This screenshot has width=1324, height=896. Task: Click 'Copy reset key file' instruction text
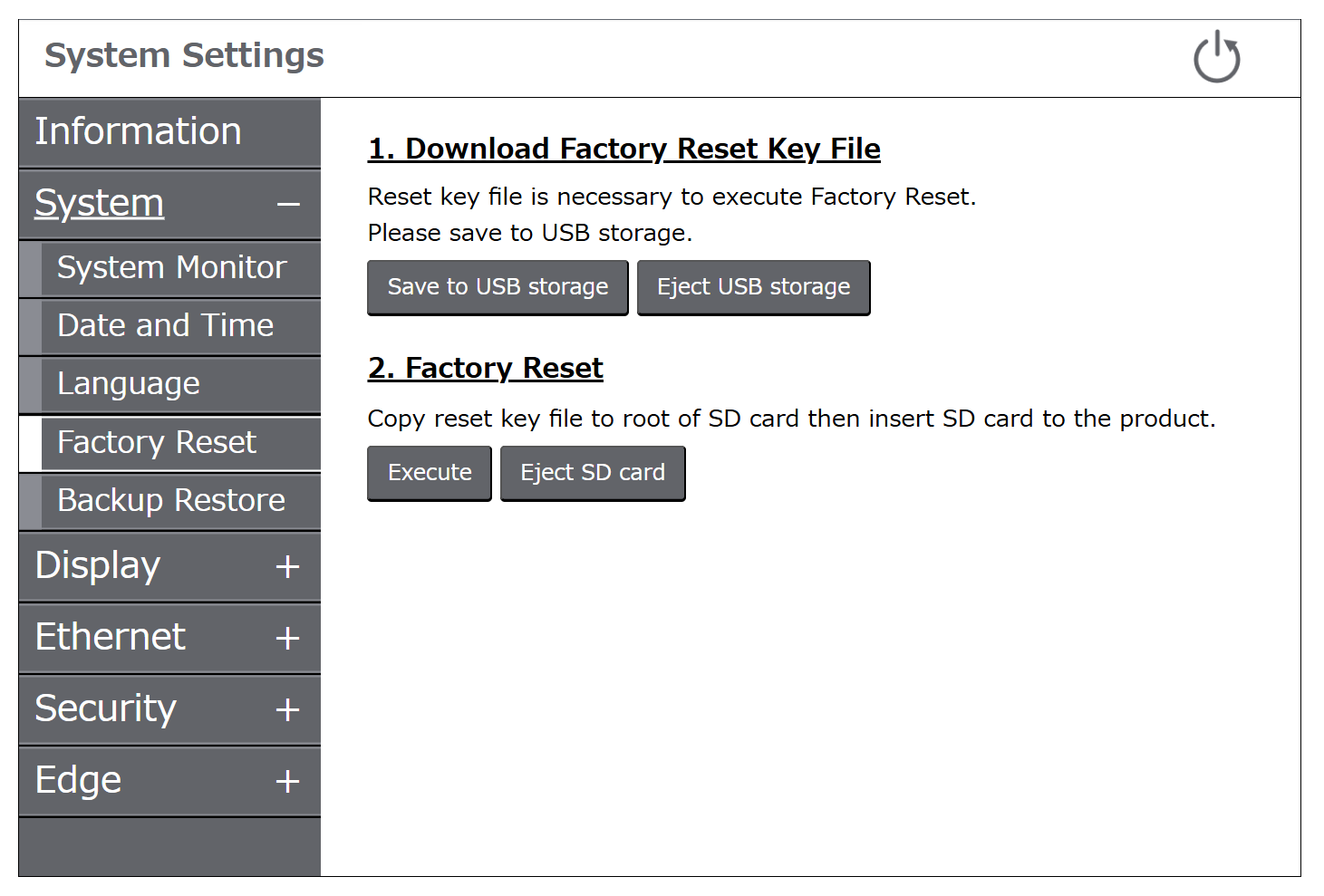pyautogui.click(x=791, y=419)
